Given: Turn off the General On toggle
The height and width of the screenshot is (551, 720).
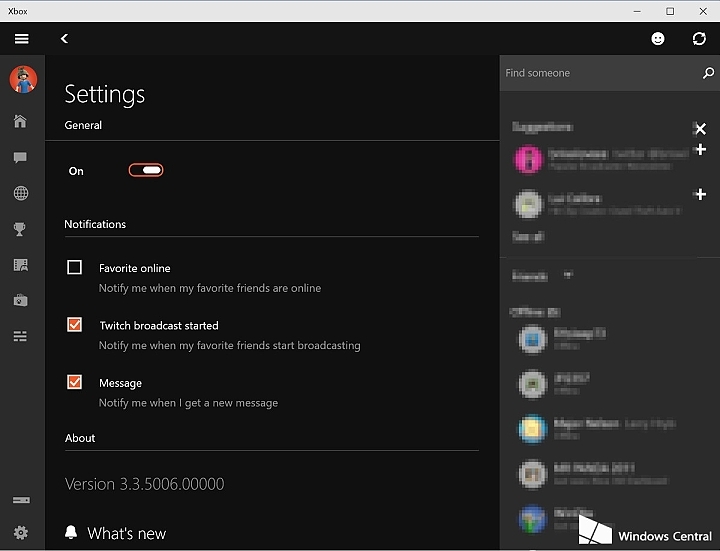Looking at the screenshot, I should pos(146,170).
